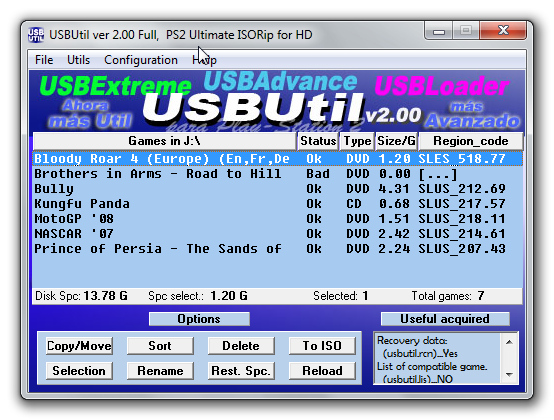Click the Options label button

pyautogui.click(x=199, y=319)
